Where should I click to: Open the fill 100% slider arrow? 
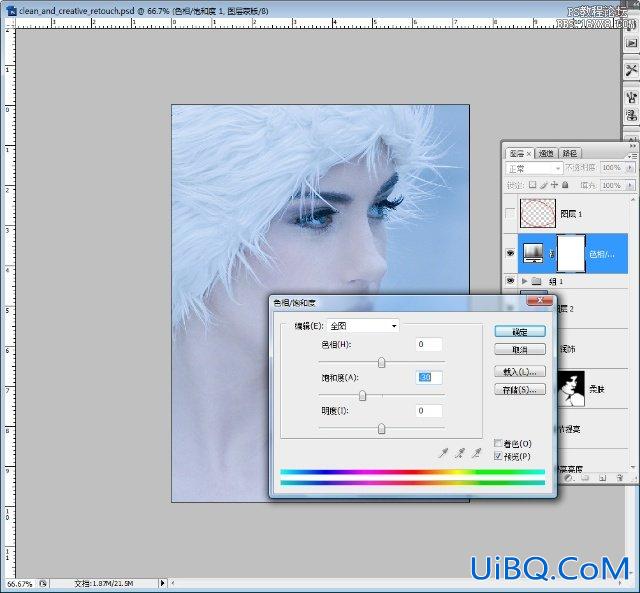630,185
